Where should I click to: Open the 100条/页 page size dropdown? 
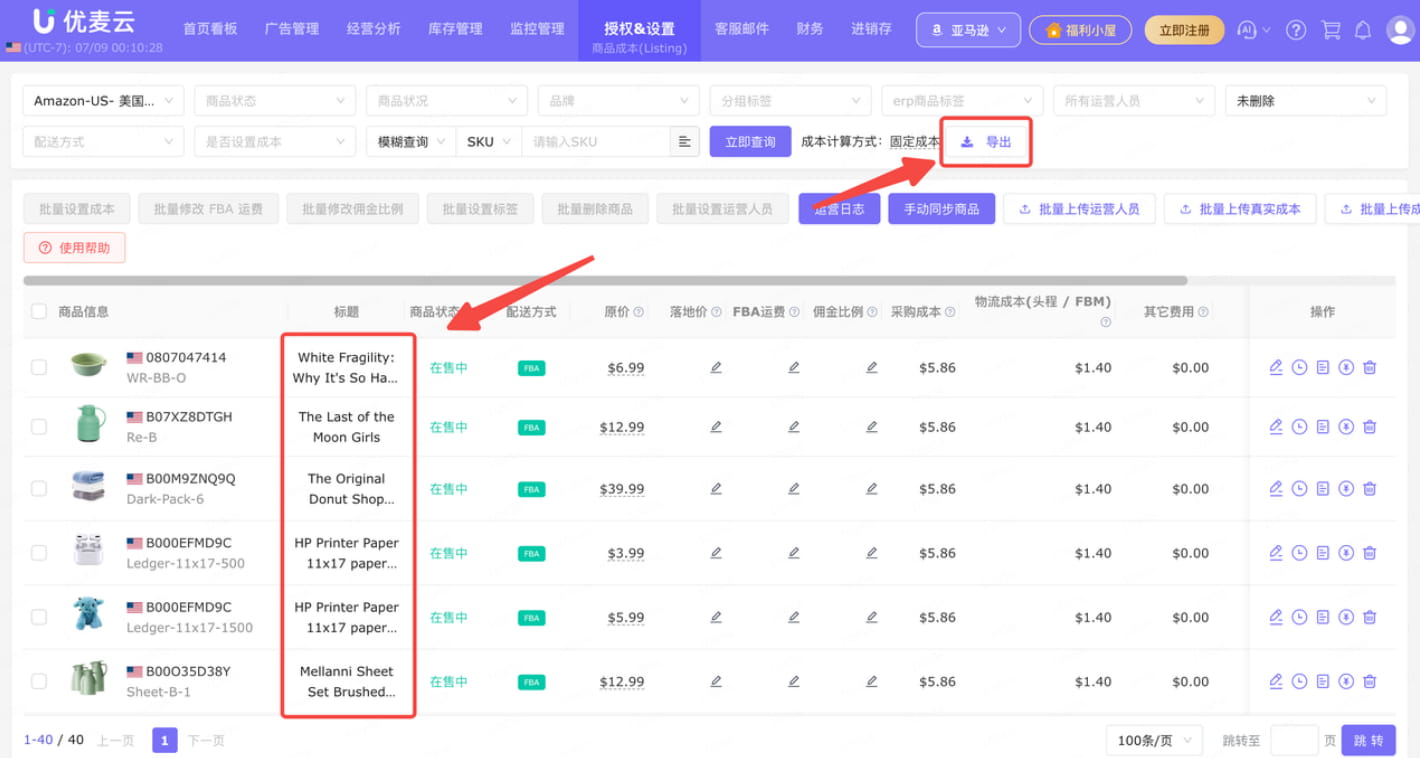[x=1154, y=740]
